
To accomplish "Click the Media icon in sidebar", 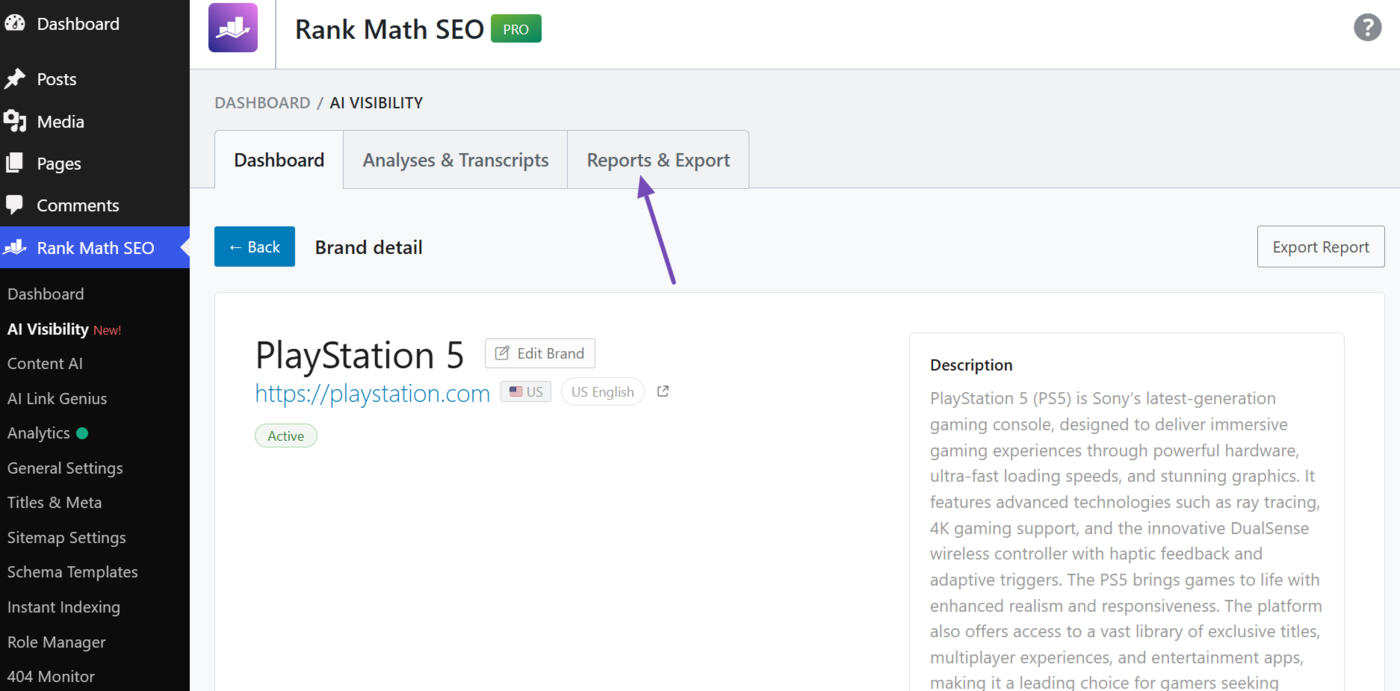I will (15, 121).
